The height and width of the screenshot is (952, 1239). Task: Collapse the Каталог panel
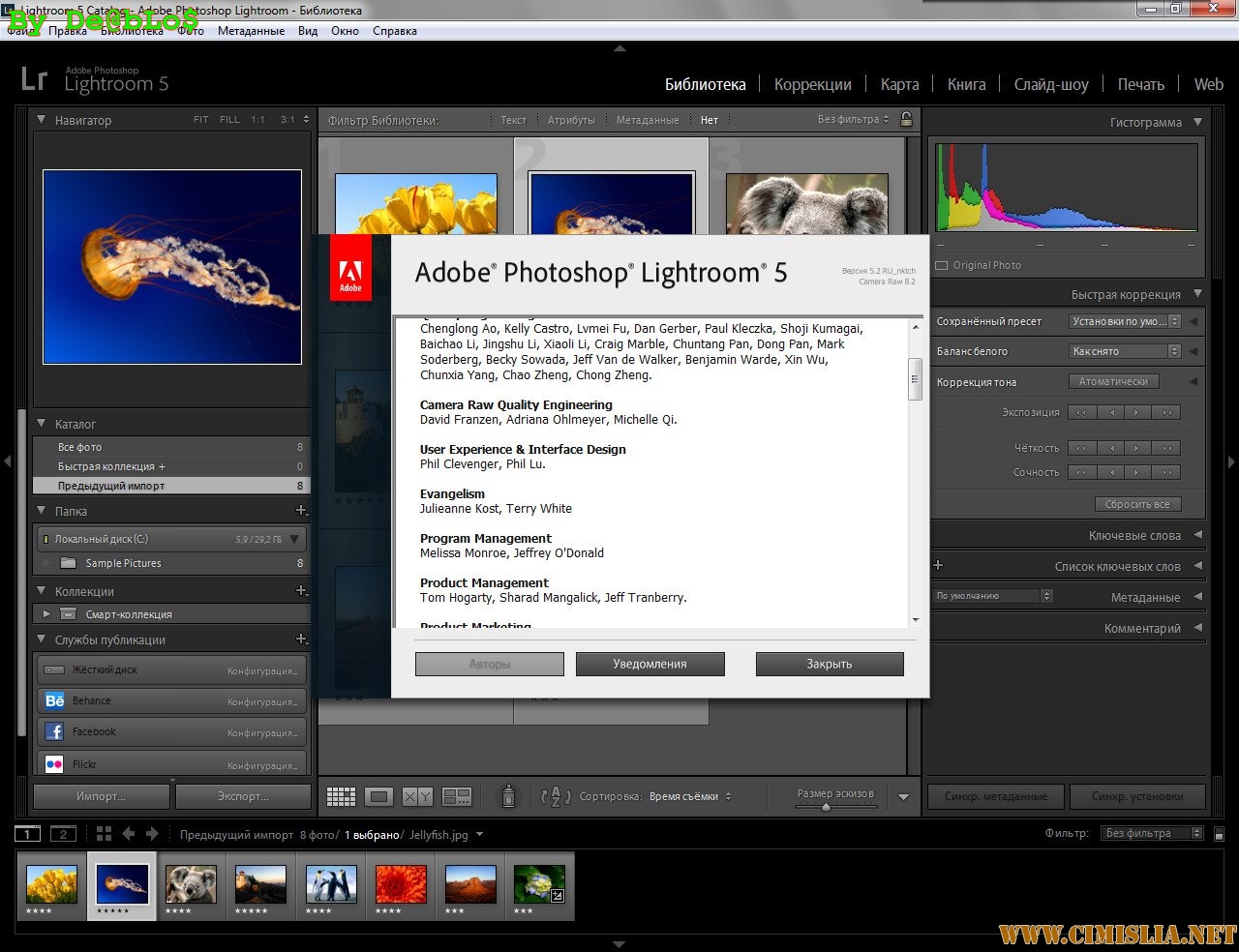[x=42, y=424]
